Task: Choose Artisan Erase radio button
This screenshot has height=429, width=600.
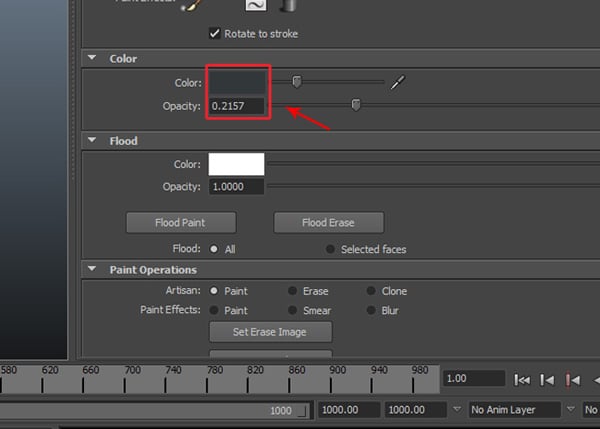Action: [x=292, y=291]
